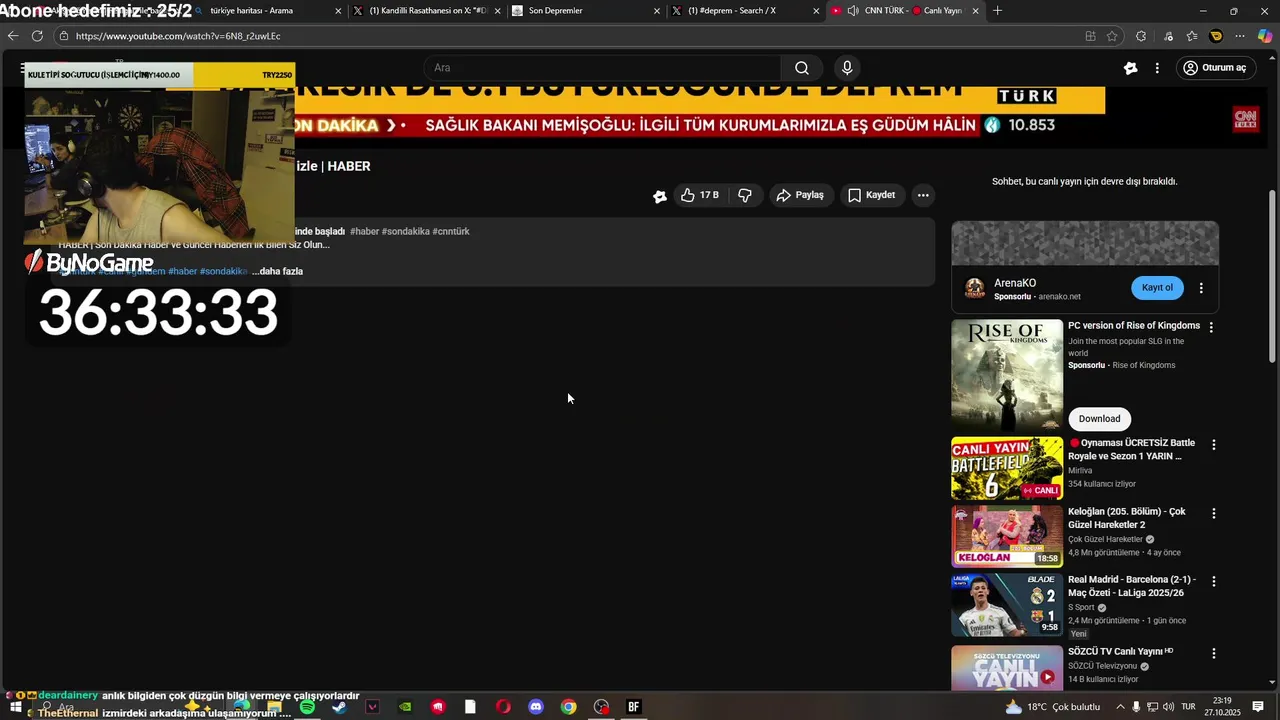Close the #deprem Search tab
1280x720 pixels.
tap(816, 11)
